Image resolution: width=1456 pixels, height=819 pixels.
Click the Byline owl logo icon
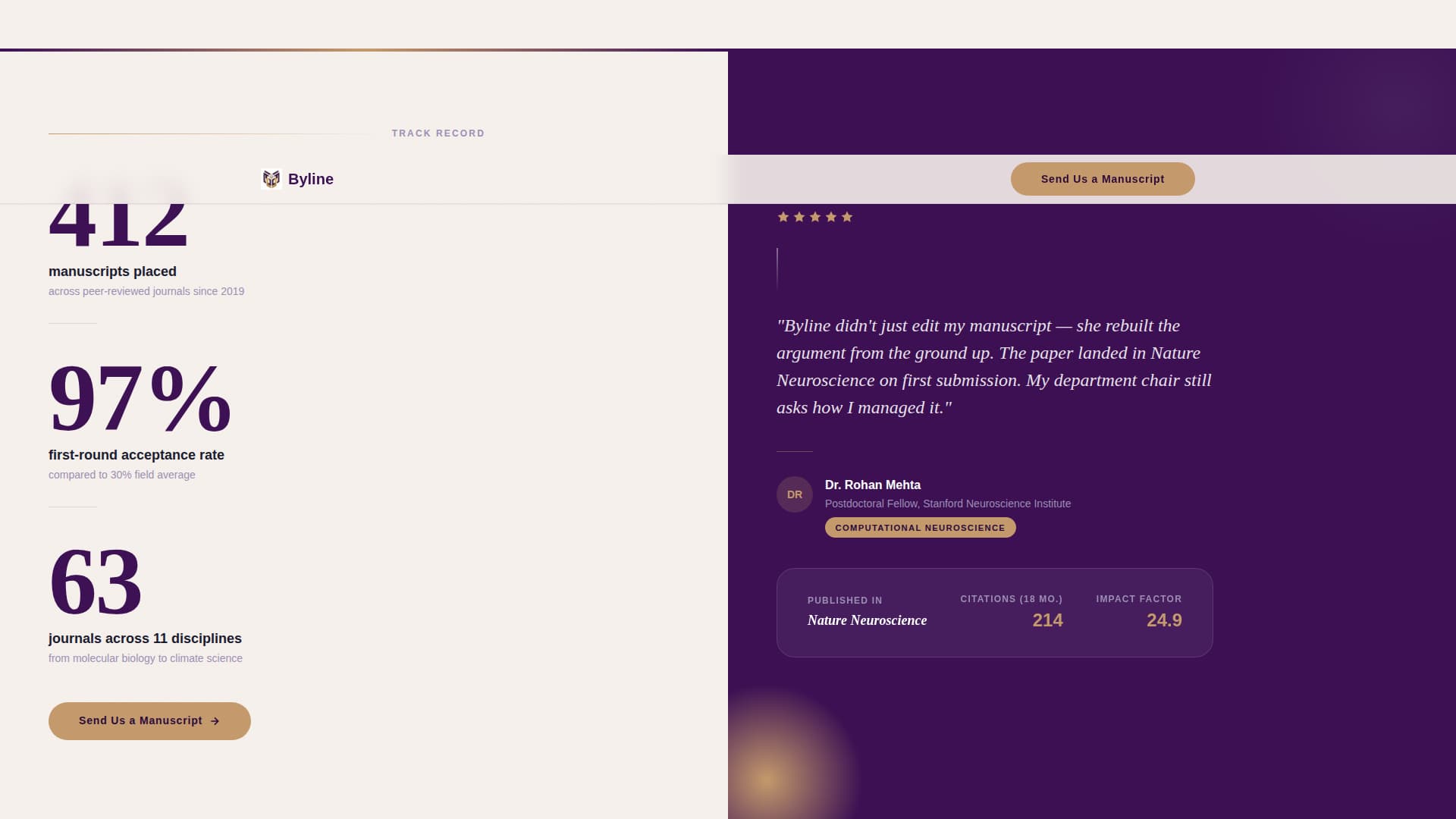271,179
